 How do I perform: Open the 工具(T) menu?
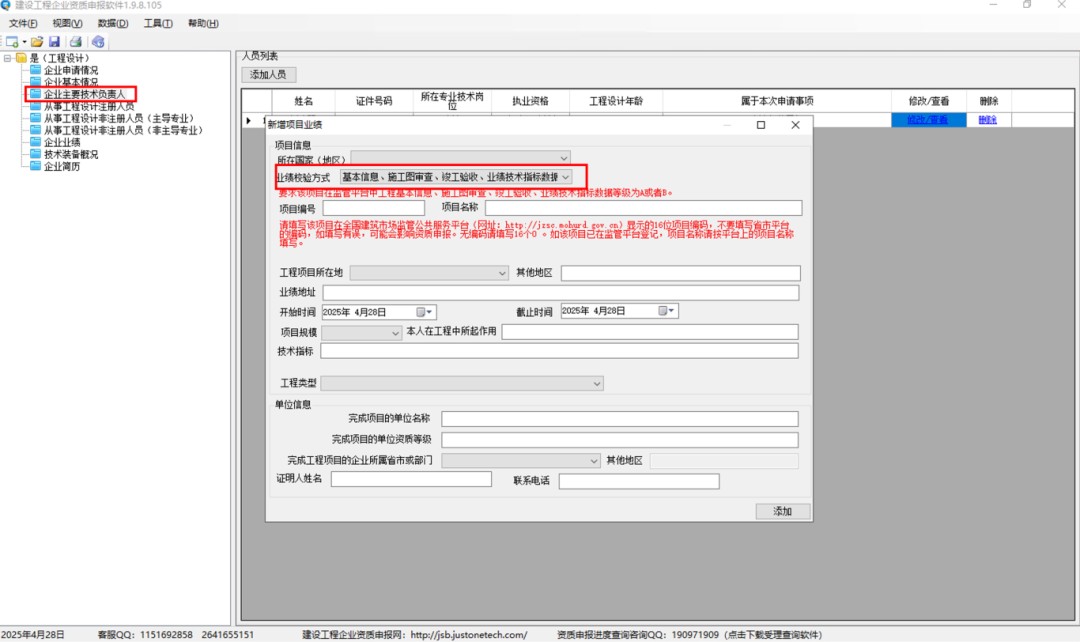pos(158,23)
